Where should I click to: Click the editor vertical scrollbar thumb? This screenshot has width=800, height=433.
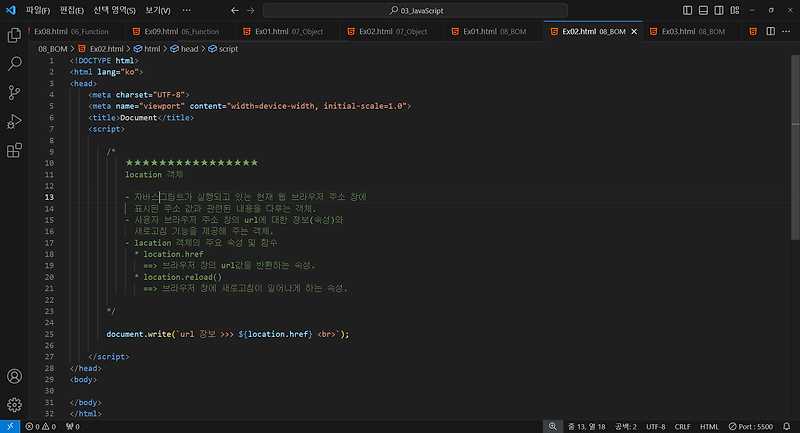pyautogui.click(x=795, y=147)
